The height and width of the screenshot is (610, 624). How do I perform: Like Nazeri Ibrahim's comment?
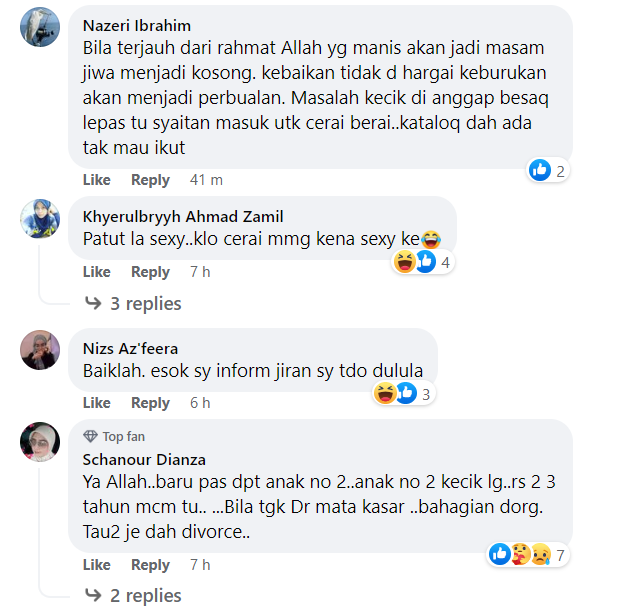pos(97,180)
